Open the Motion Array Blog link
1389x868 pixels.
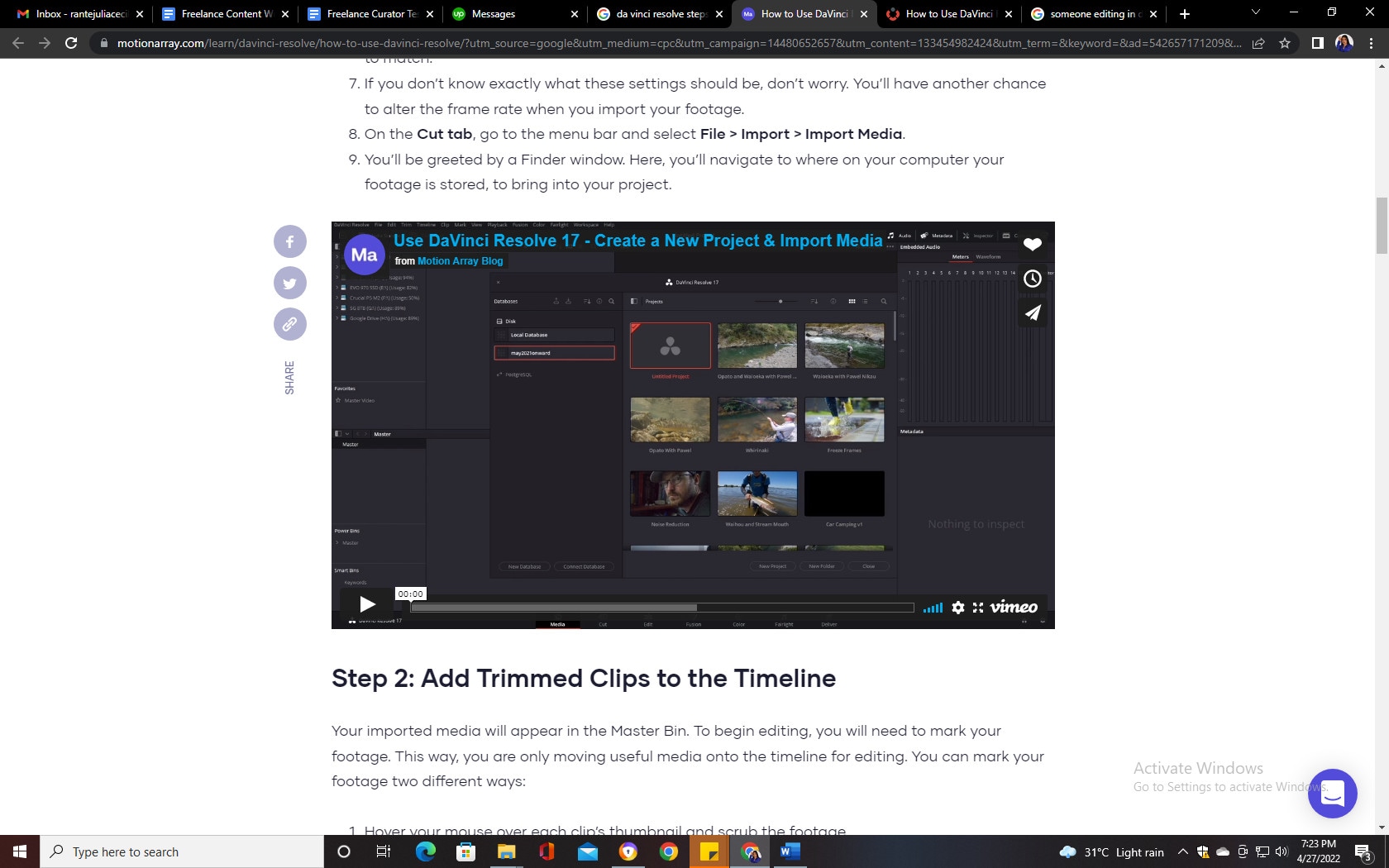[x=460, y=261]
